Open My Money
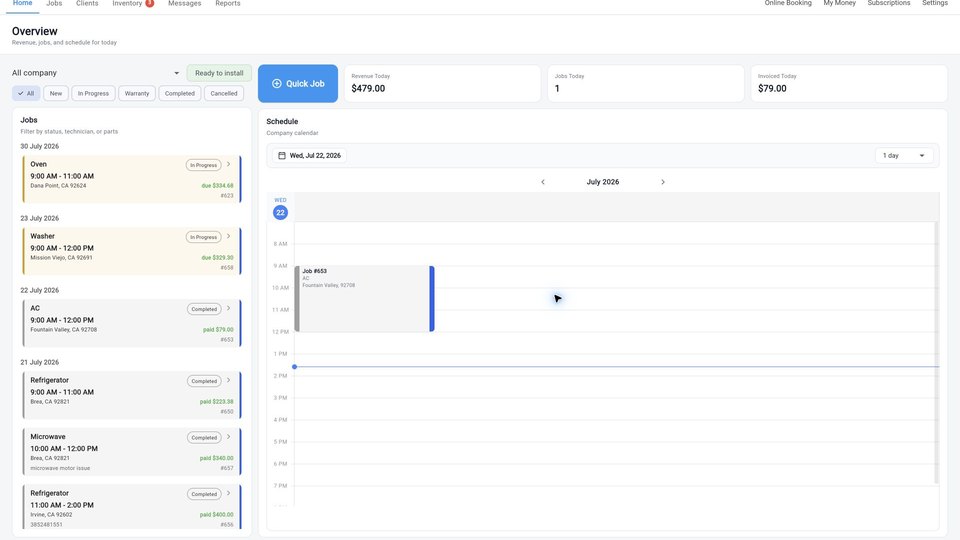Screen dimensions: 960x540 pyautogui.click(x=839, y=3)
